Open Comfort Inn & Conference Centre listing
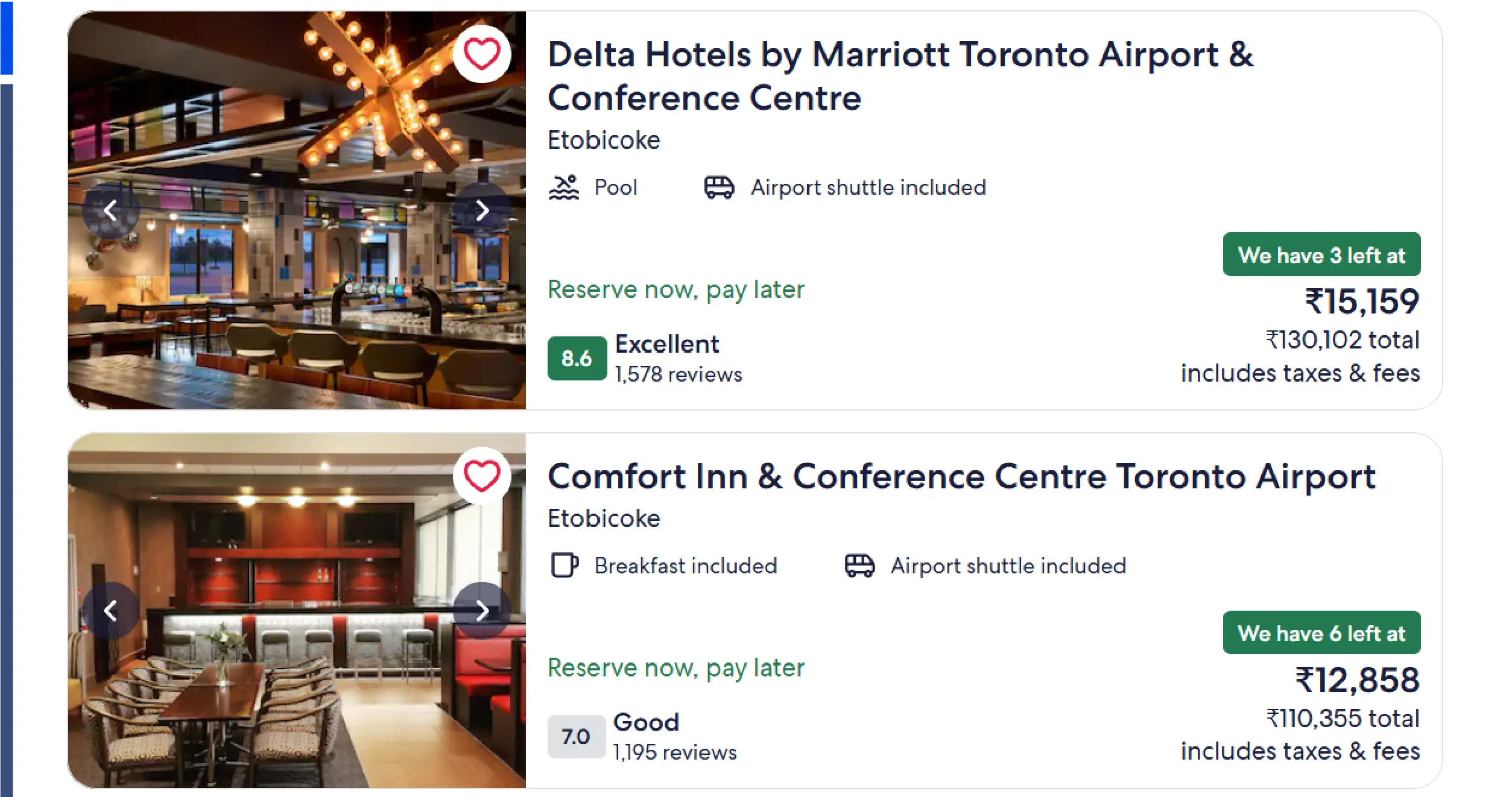1512x797 pixels. (961, 477)
